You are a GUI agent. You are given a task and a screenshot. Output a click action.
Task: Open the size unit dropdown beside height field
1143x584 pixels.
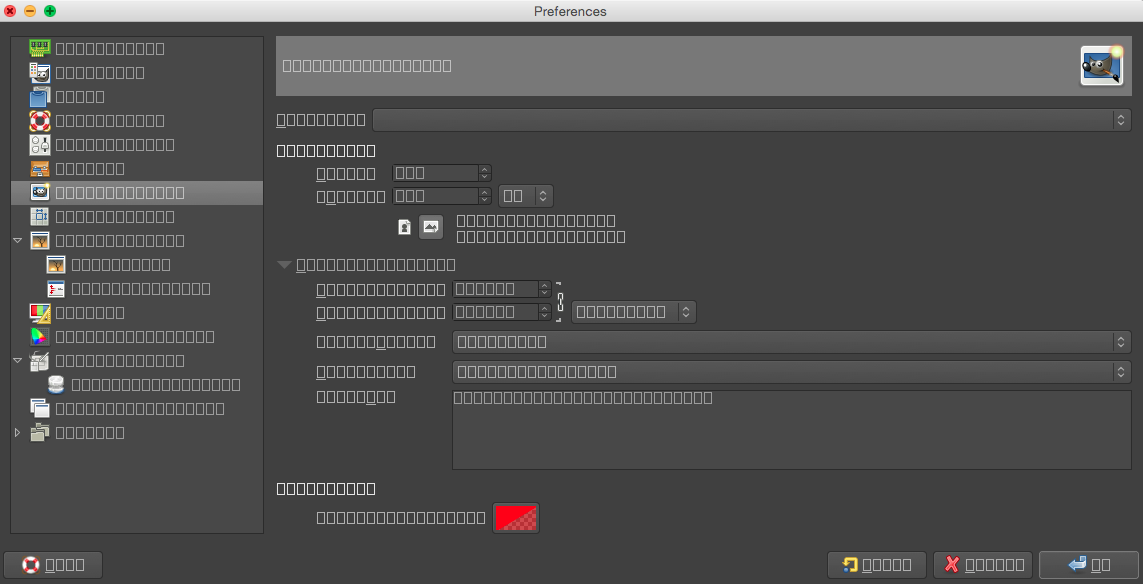(526, 196)
